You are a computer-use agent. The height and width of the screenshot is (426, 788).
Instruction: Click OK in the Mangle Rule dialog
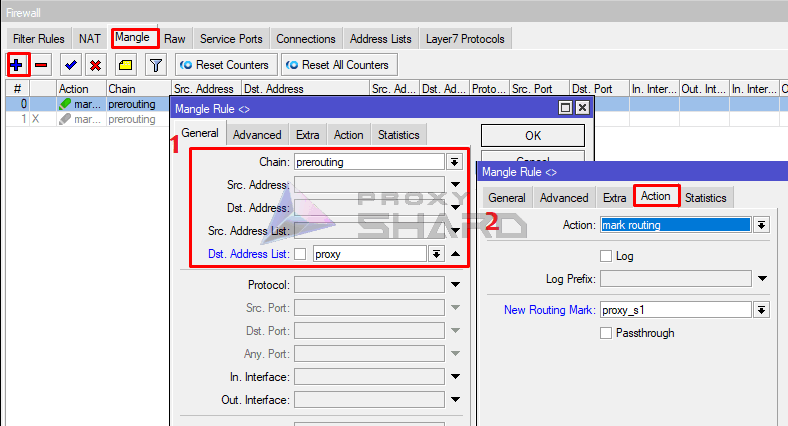point(532,135)
